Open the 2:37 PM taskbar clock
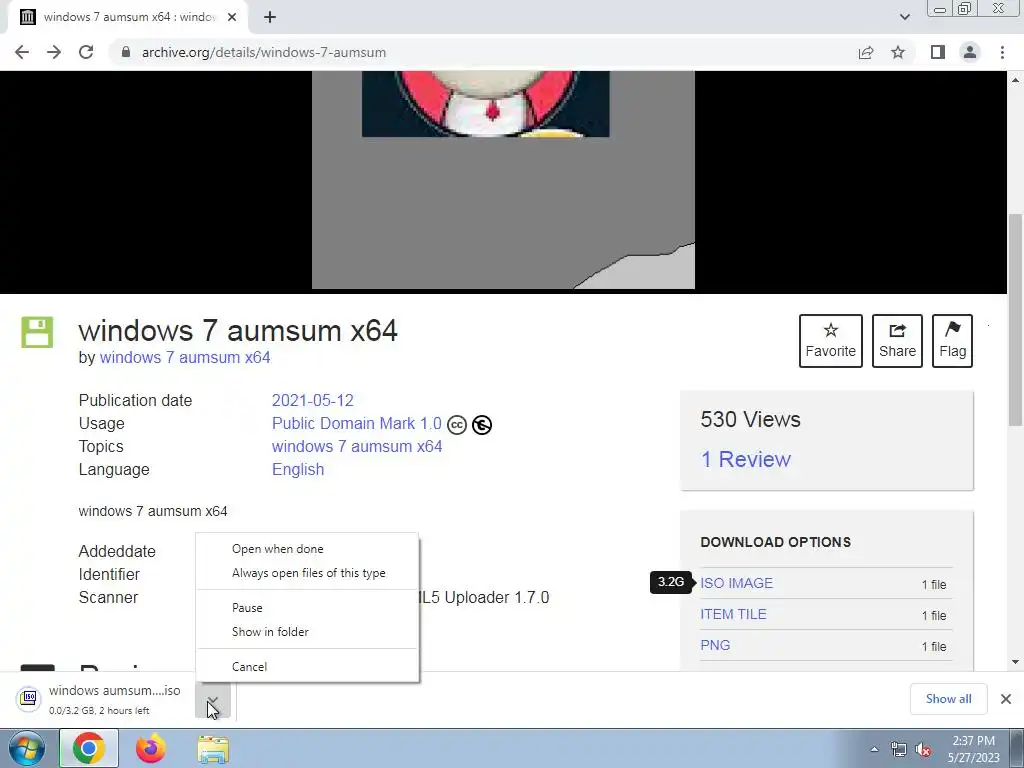The height and width of the screenshot is (768, 1024). (x=973, y=749)
